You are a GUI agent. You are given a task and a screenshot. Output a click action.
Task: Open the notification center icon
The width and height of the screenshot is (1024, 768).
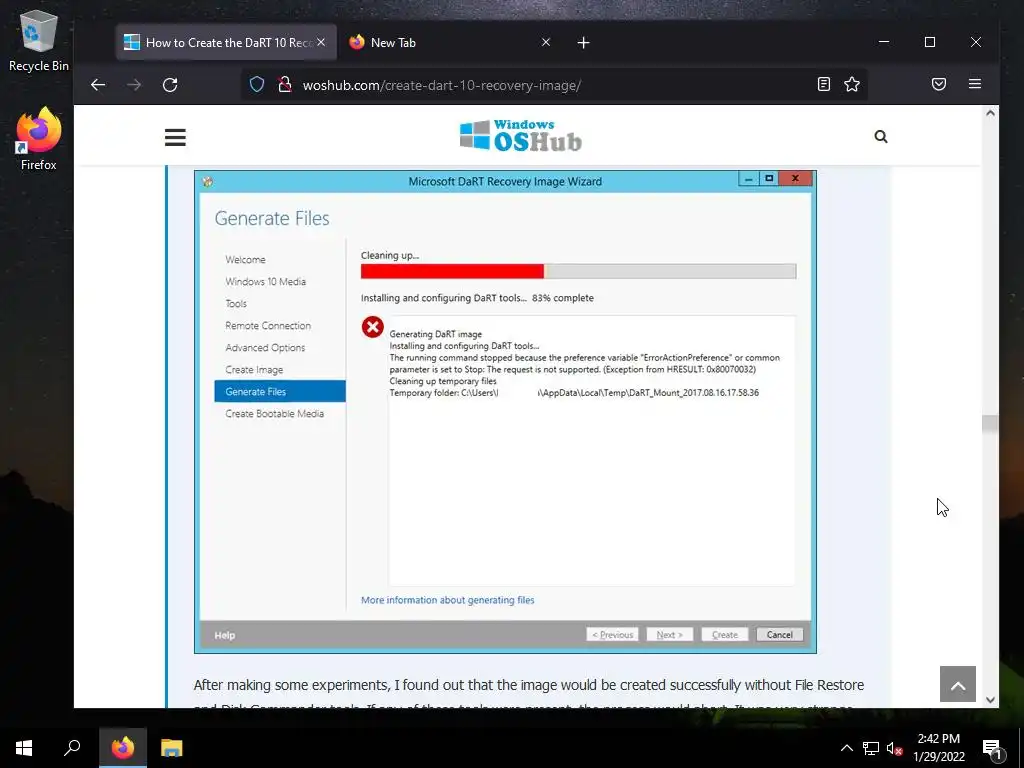(991, 748)
